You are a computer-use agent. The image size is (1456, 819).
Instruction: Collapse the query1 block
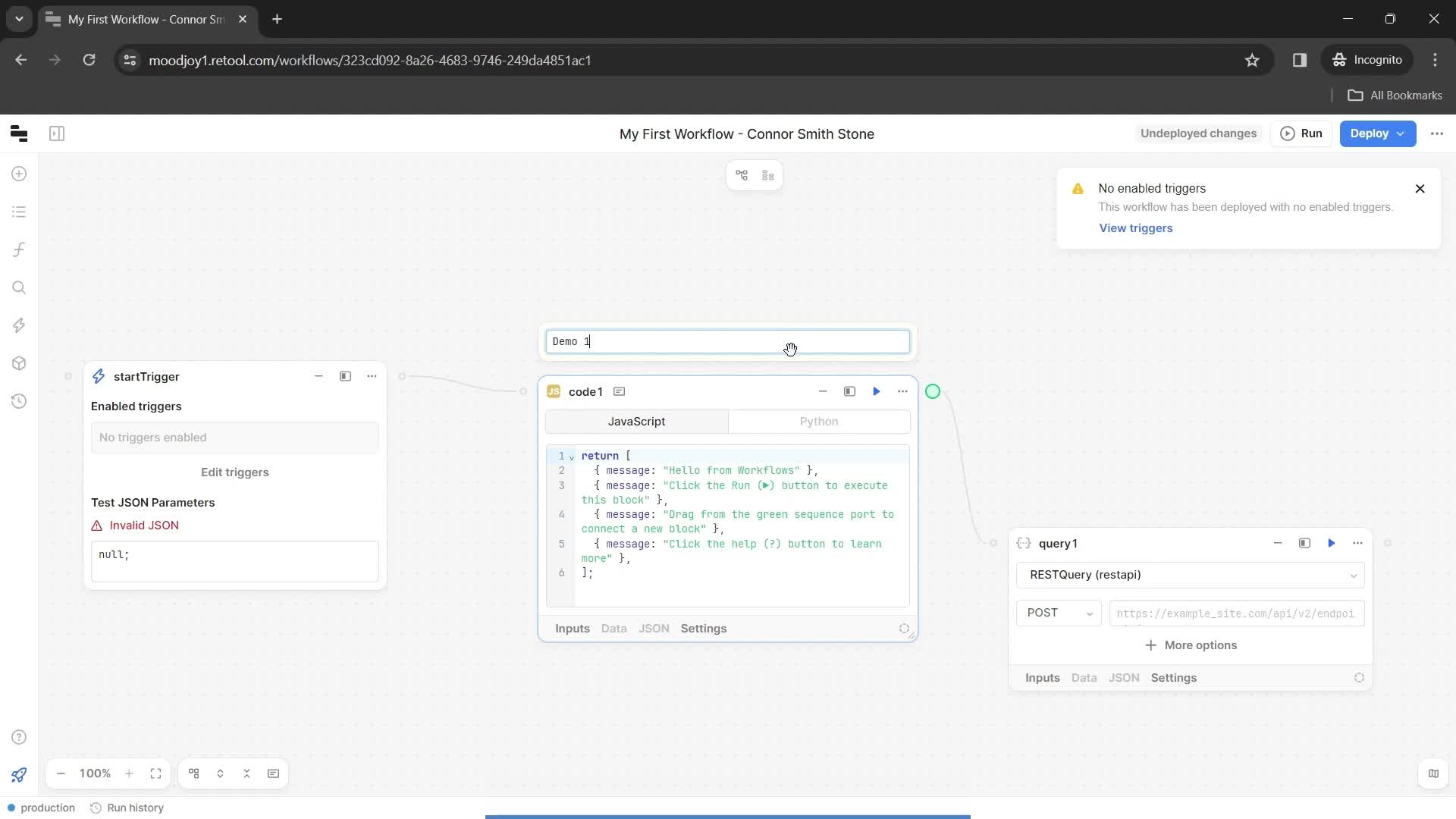tap(1278, 543)
